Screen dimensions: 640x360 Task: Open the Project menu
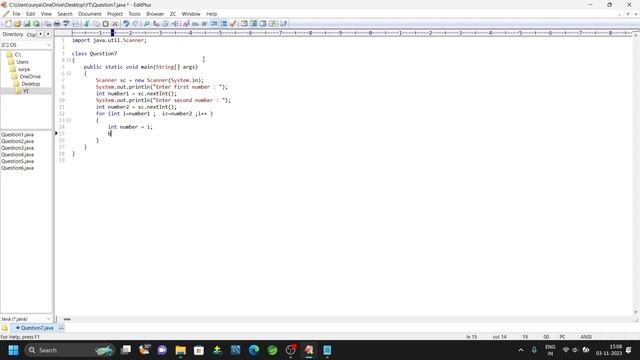115,14
